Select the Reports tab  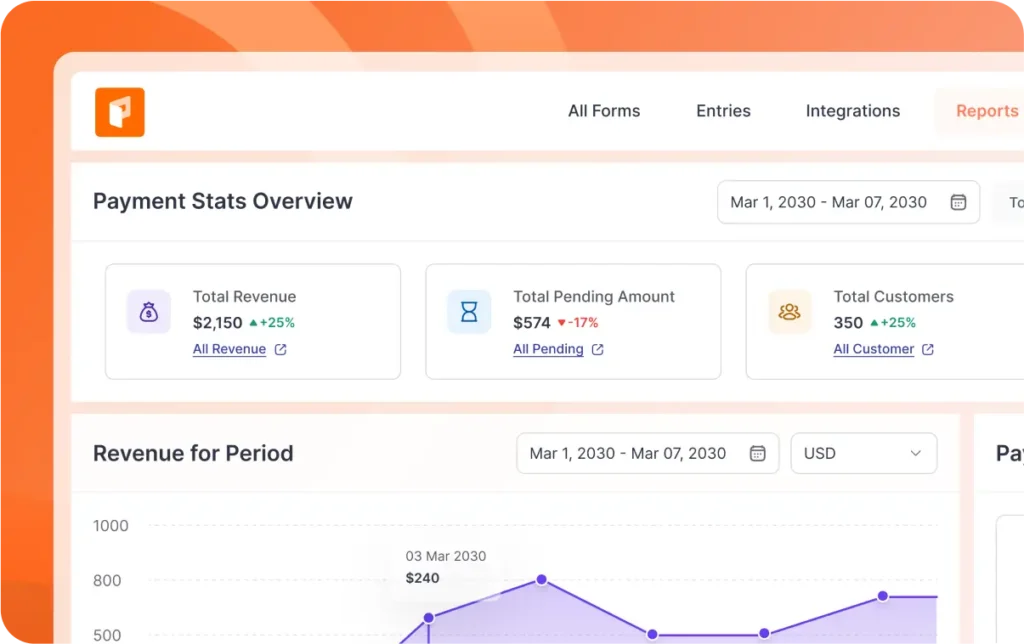tap(986, 111)
